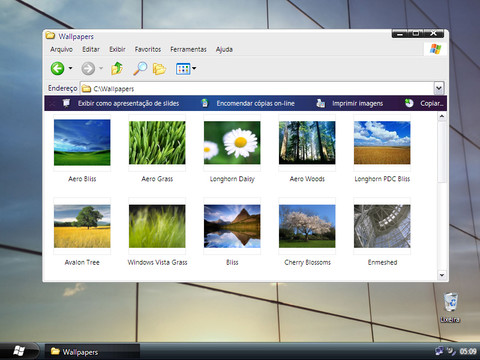Click the order prints online icon
Image resolution: width=480 pixels, height=360 pixels.
(205, 103)
